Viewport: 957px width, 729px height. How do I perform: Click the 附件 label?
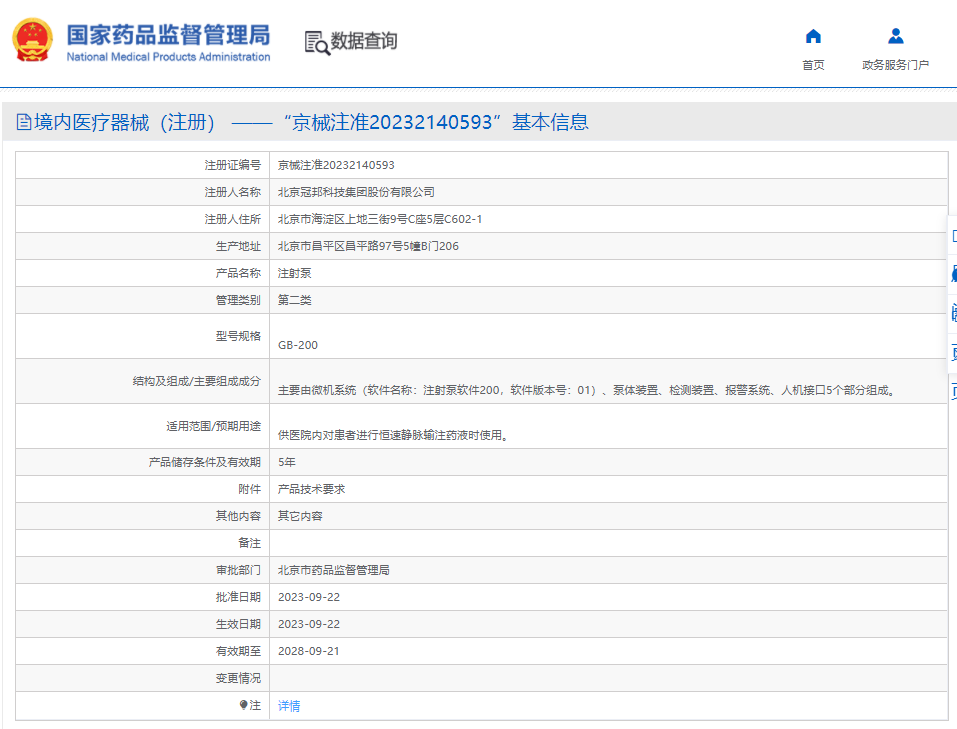click(x=250, y=489)
